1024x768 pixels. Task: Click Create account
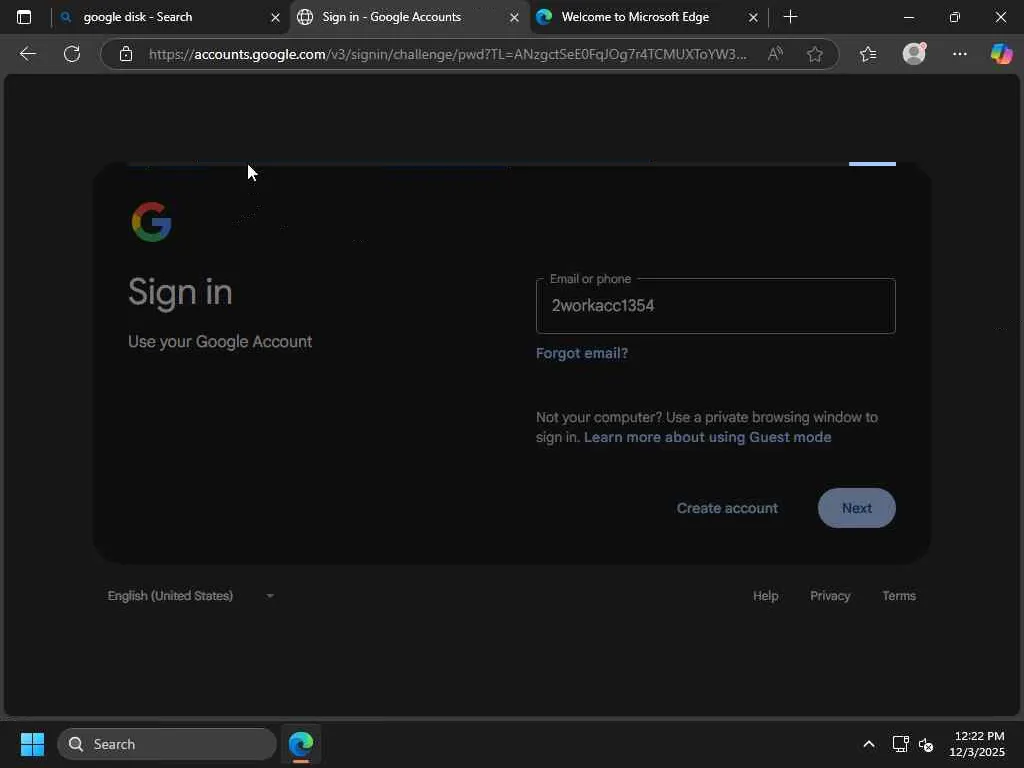pyautogui.click(x=727, y=508)
